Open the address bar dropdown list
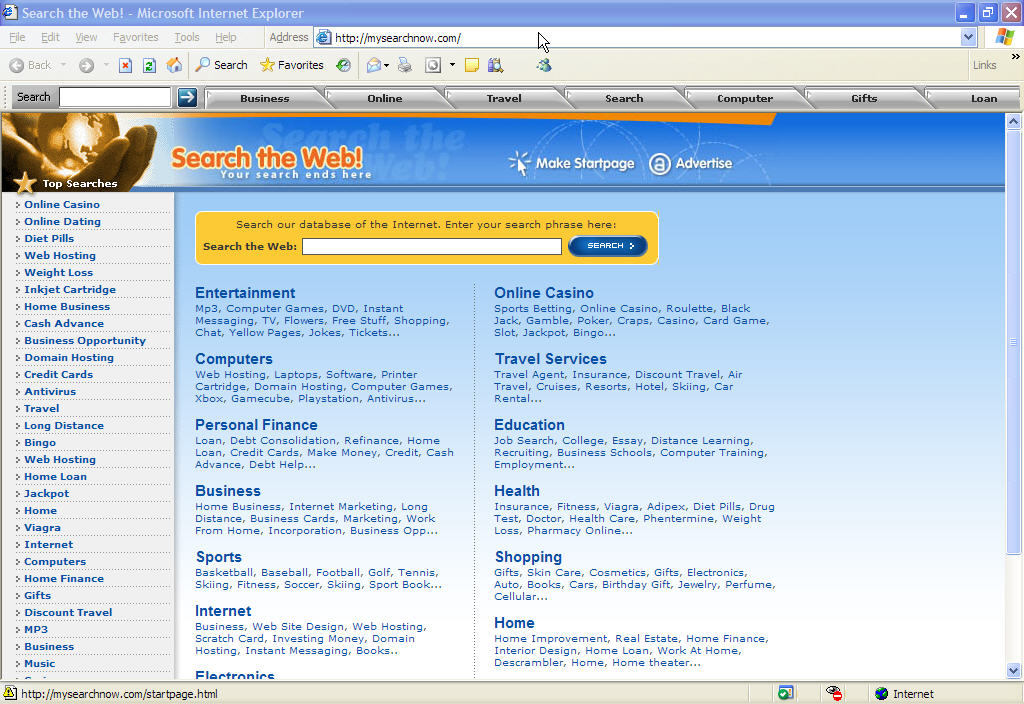 click(x=969, y=38)
